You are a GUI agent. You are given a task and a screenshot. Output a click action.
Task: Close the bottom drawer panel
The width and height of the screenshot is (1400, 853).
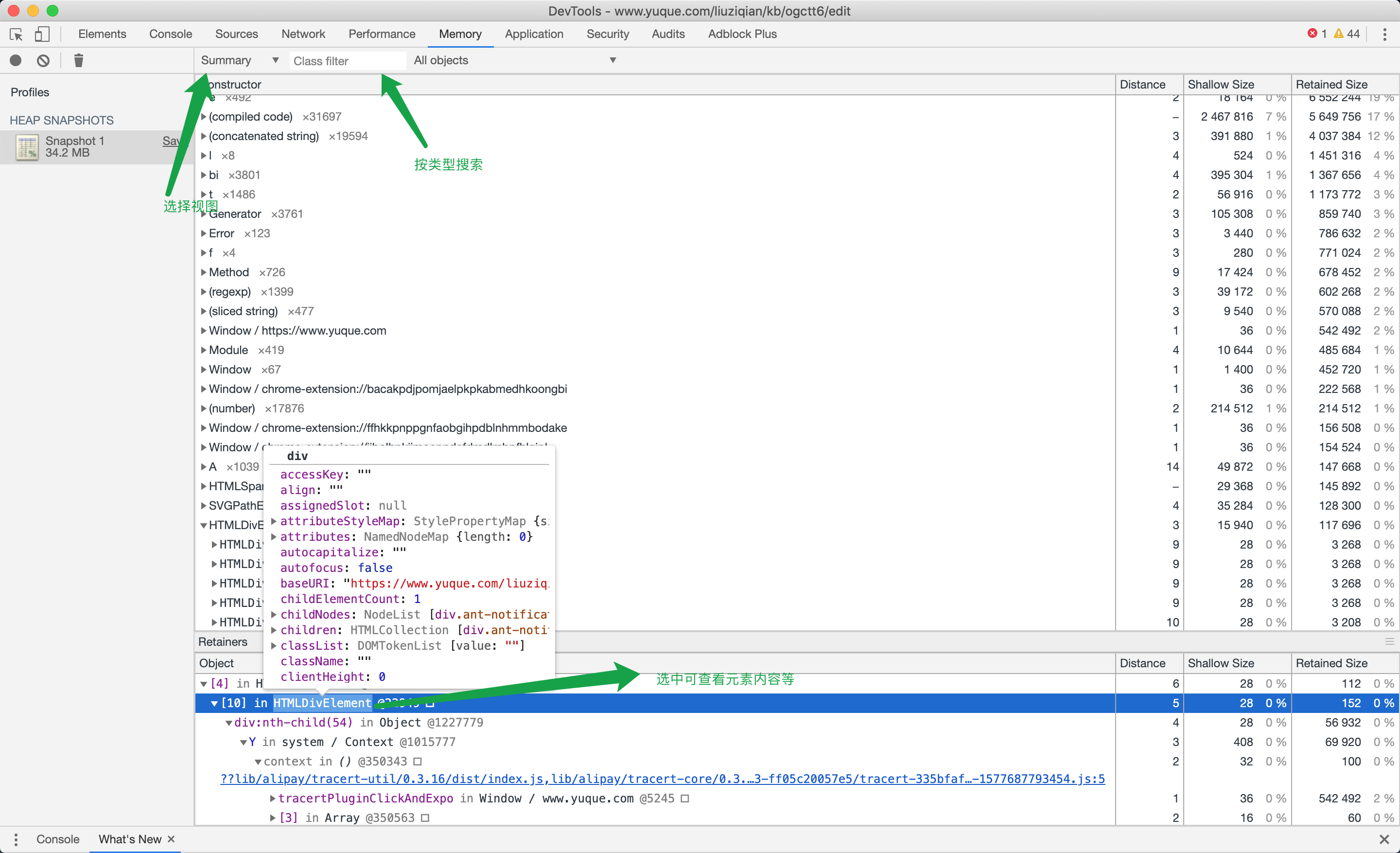click(x=1384, y=839)
